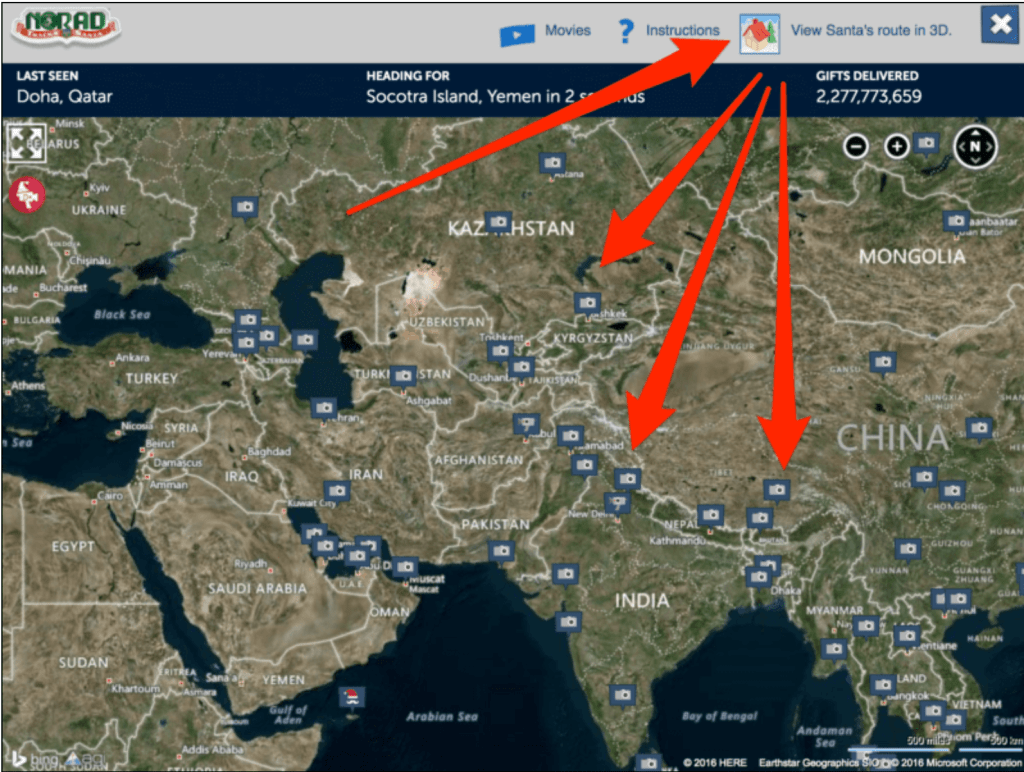Toggle fullscreen map view
Image resolution: width=1024 pixels, height=772 pixels.
[27, 140]
